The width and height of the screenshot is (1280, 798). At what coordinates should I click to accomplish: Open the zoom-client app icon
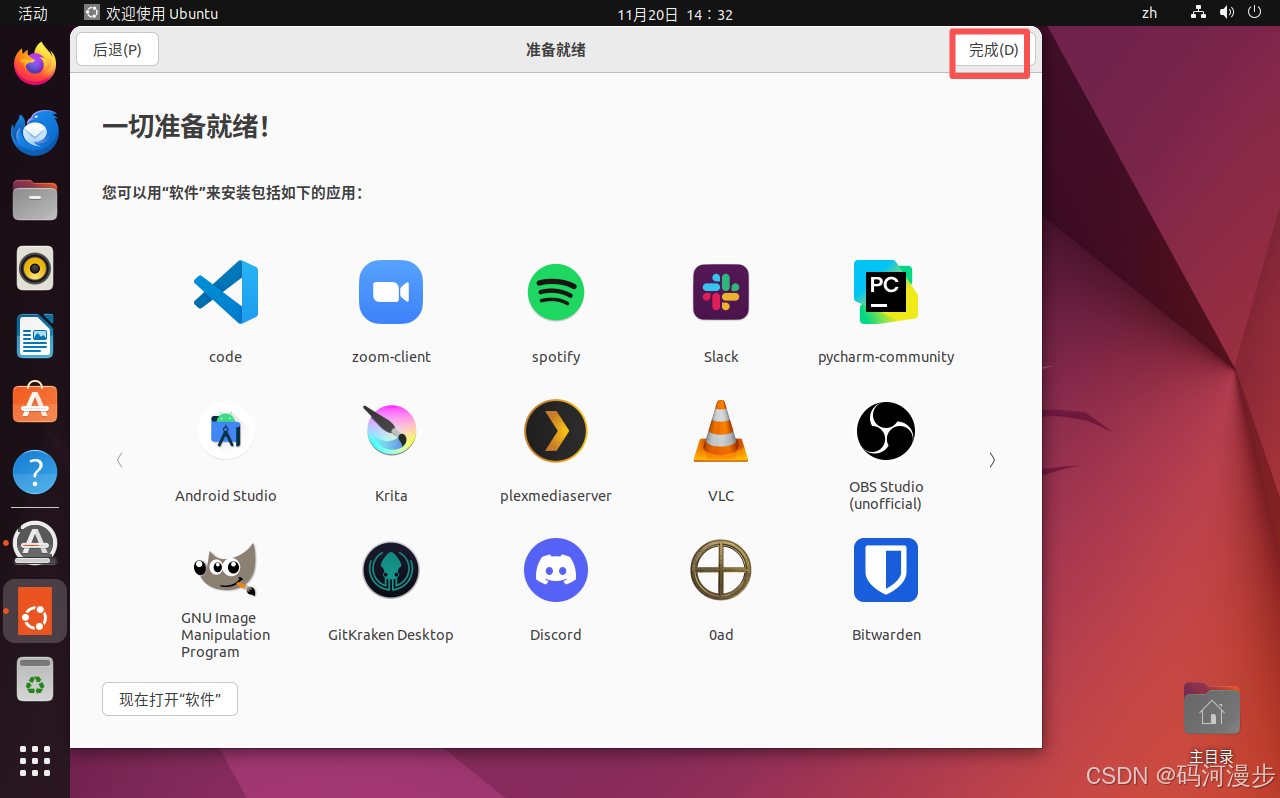[x=391, y=292]
